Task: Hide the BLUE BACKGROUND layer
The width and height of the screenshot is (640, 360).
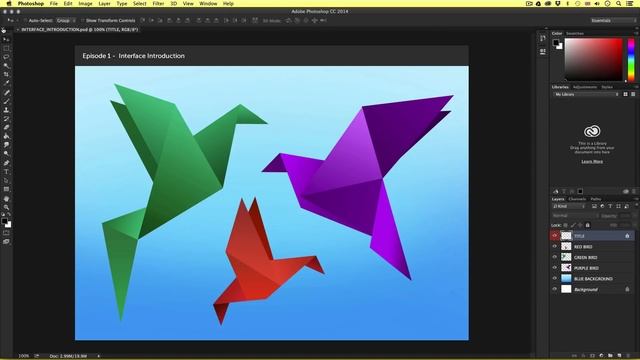Action: tap(554, 278)
